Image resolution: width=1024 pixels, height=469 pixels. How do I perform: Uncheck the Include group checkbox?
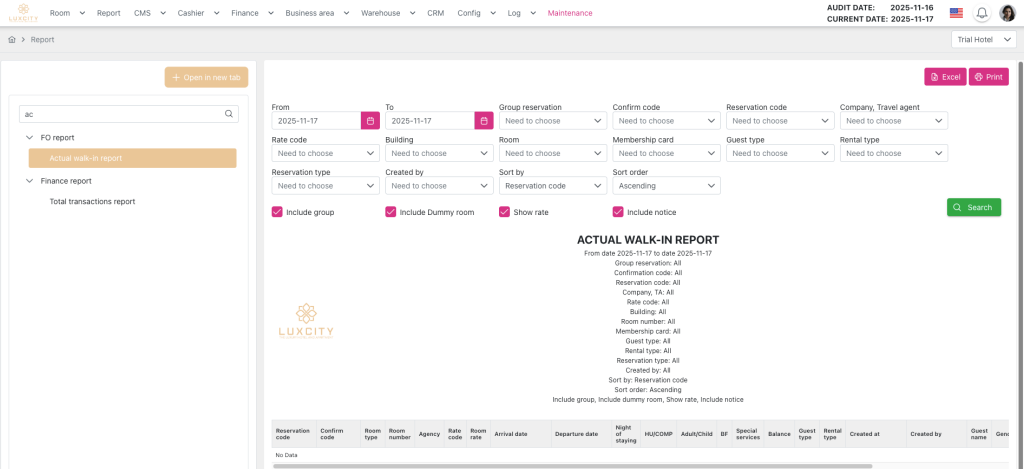pyautogui.click(x=278, y=212)
